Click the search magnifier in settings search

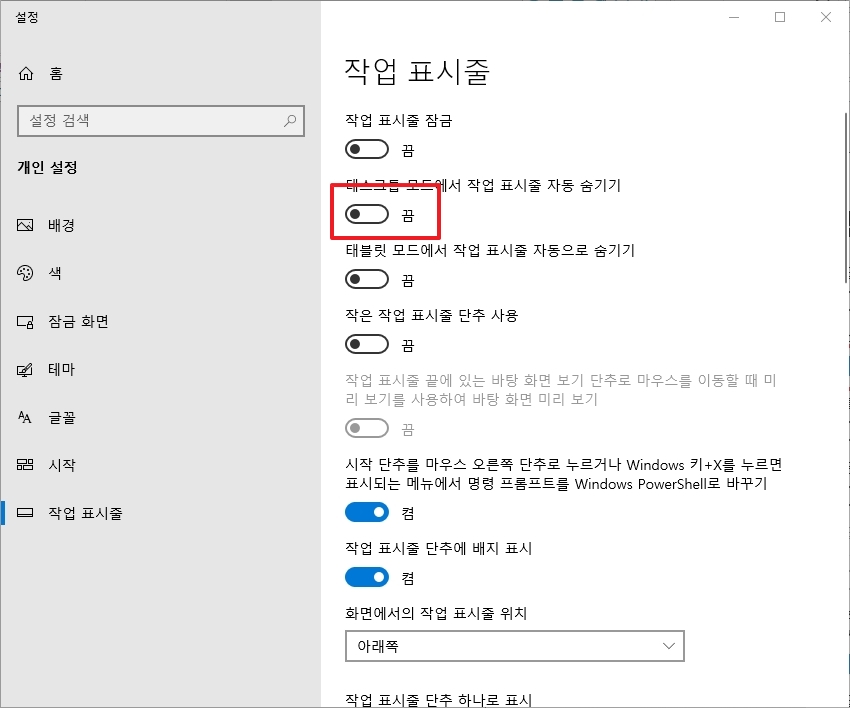tap(289, 121)
